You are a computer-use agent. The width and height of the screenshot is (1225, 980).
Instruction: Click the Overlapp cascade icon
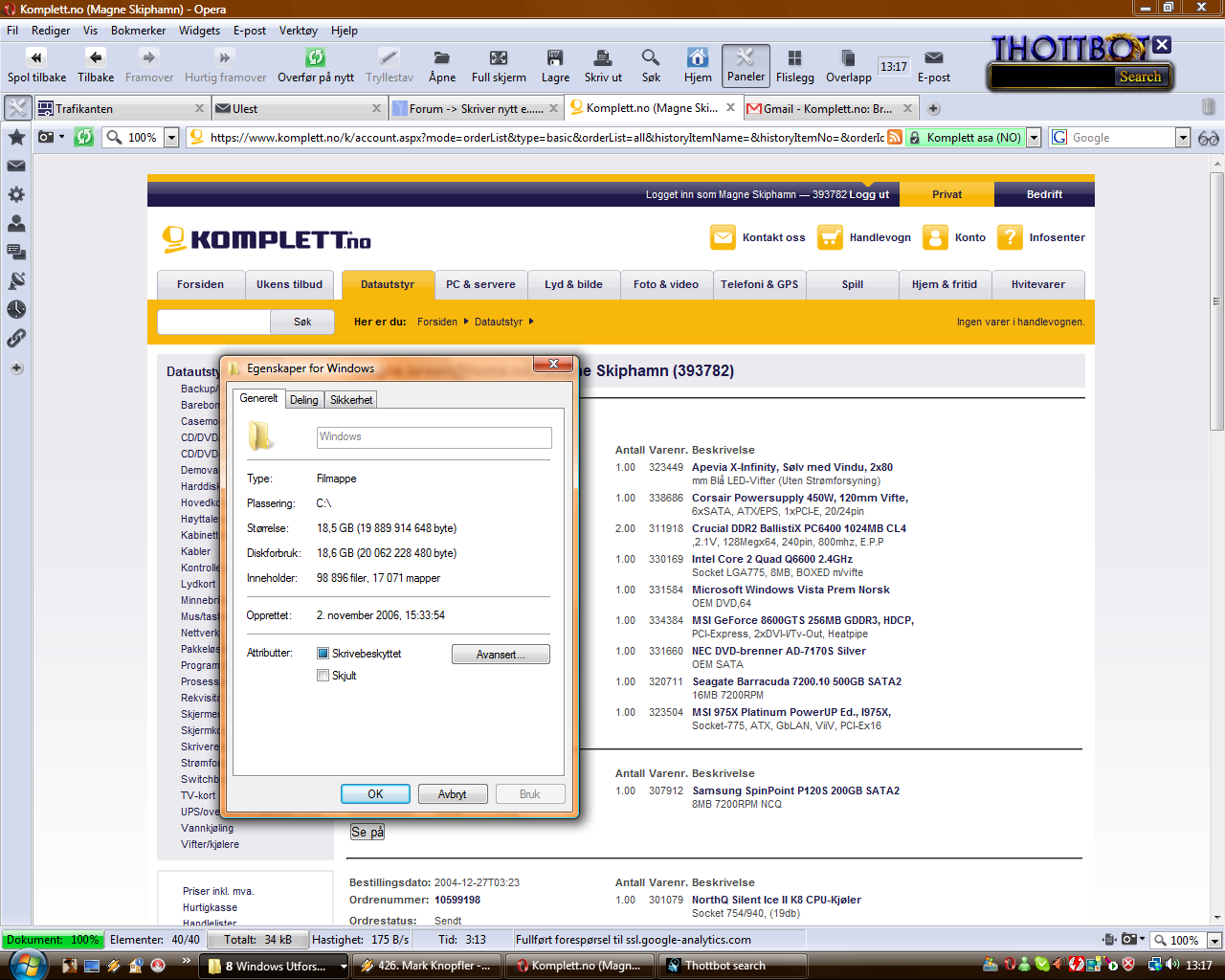848,57
